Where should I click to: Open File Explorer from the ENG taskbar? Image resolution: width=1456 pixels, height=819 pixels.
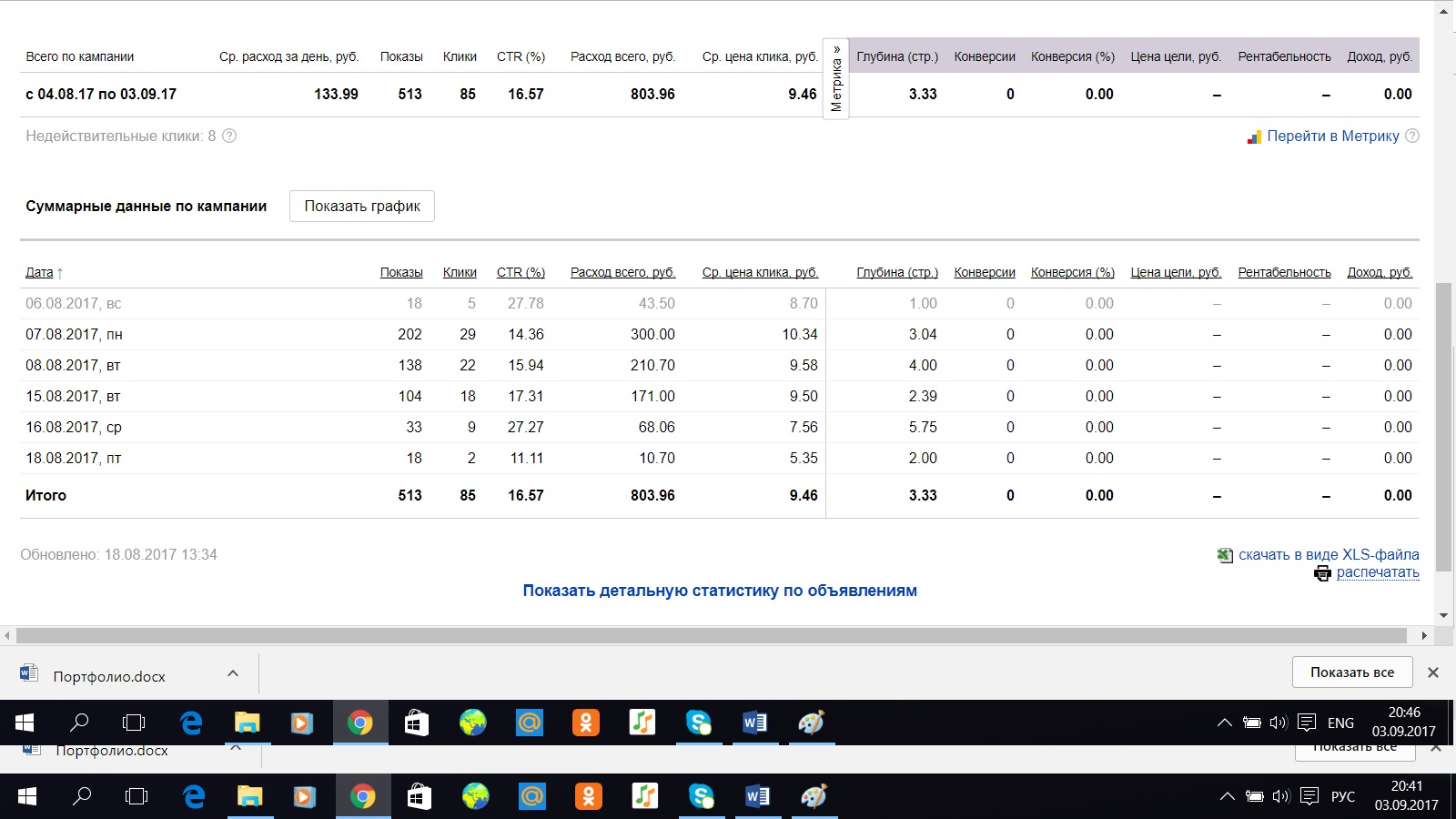click(248, 723)
